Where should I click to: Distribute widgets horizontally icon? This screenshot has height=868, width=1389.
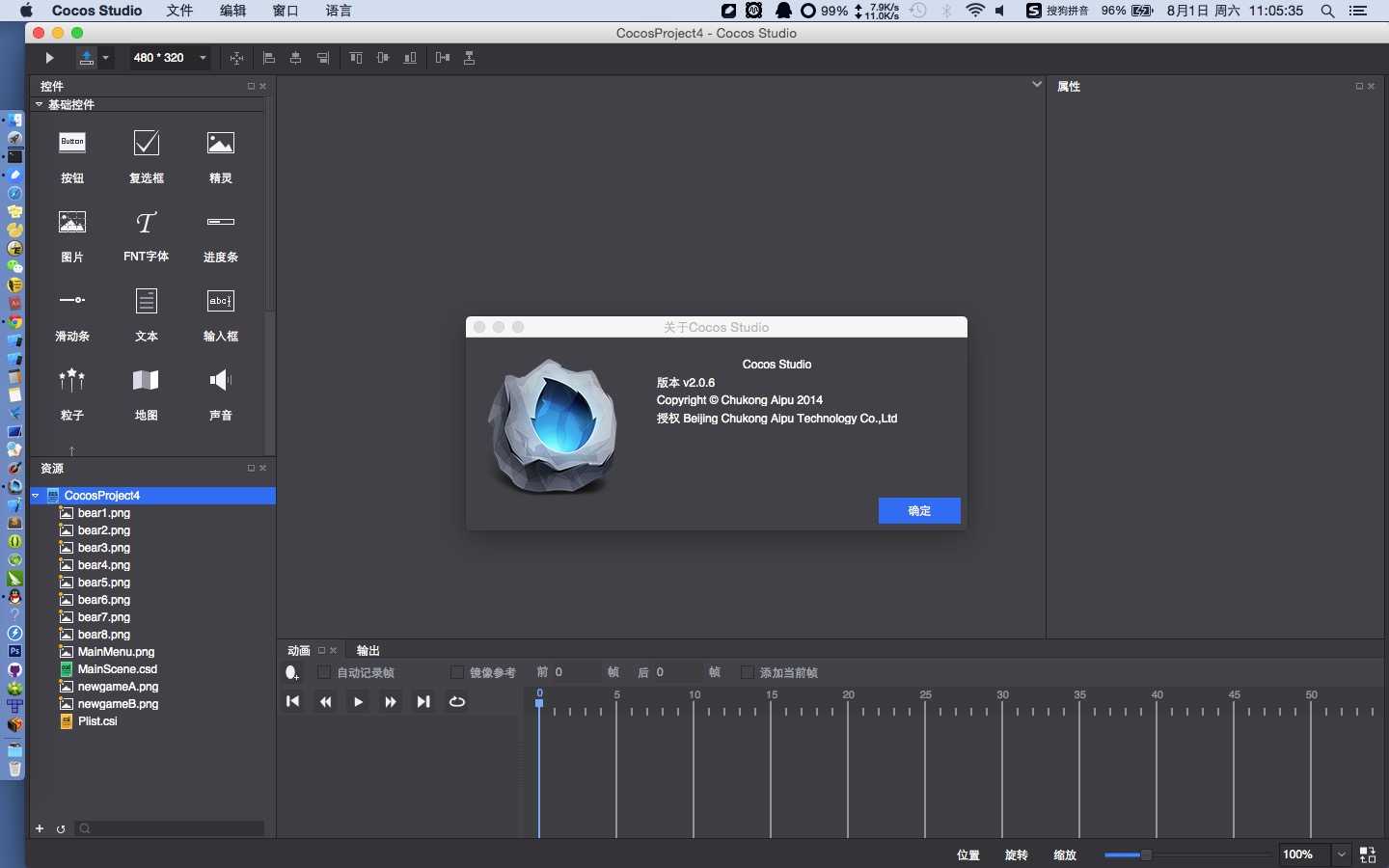tap(443, 58)
